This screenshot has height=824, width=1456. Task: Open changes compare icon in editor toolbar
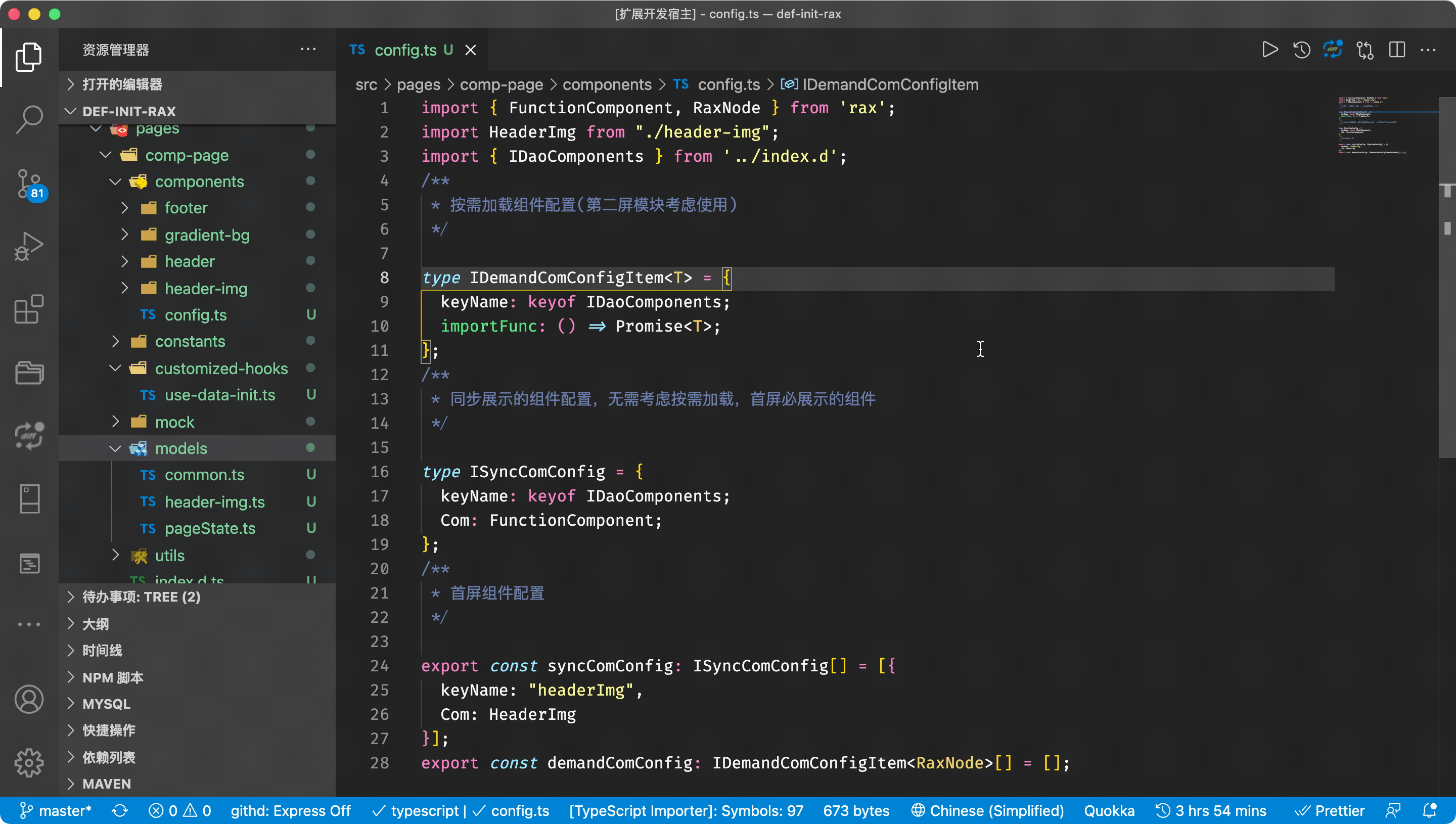(1364, 50)
